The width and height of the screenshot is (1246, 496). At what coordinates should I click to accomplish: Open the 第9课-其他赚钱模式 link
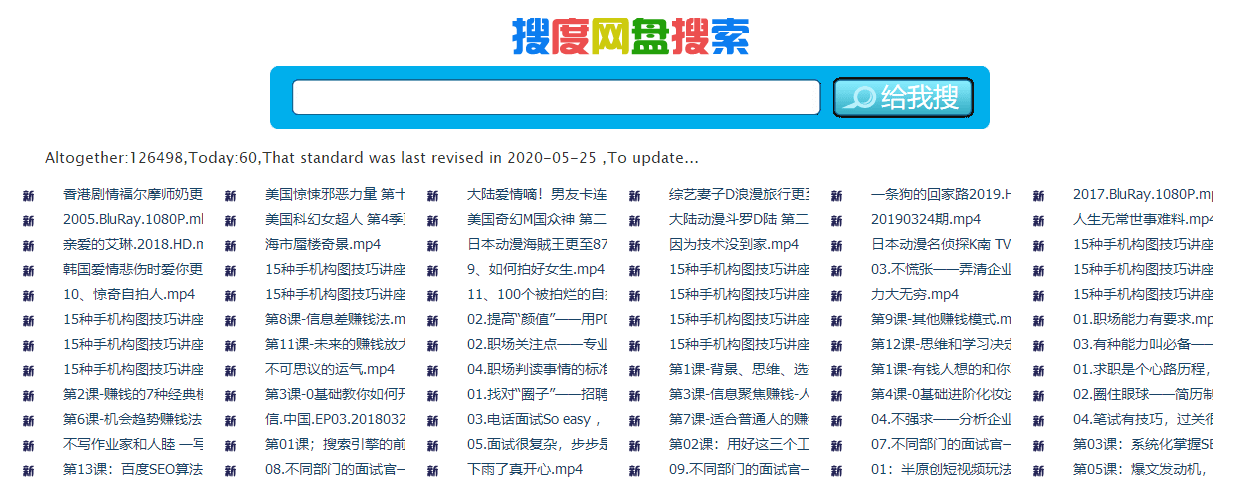pyautogui.click(x=941, y=319)
